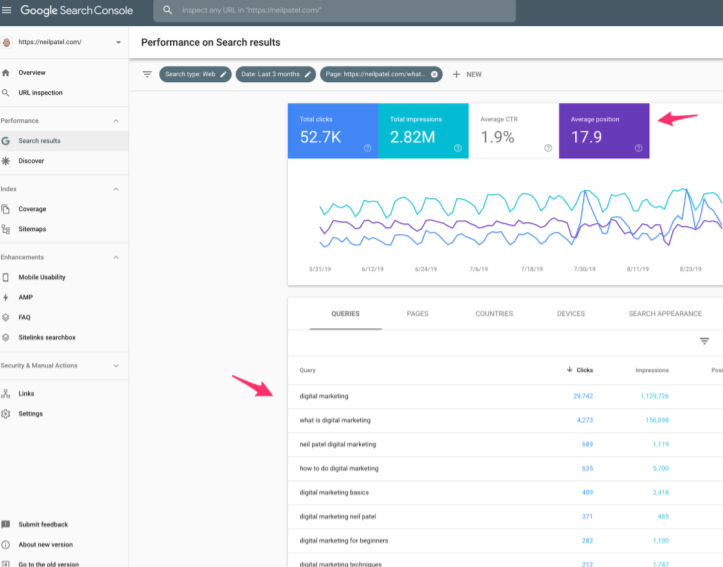
Task: Go to URL inspection in sidebar
Action: point(40,93)
